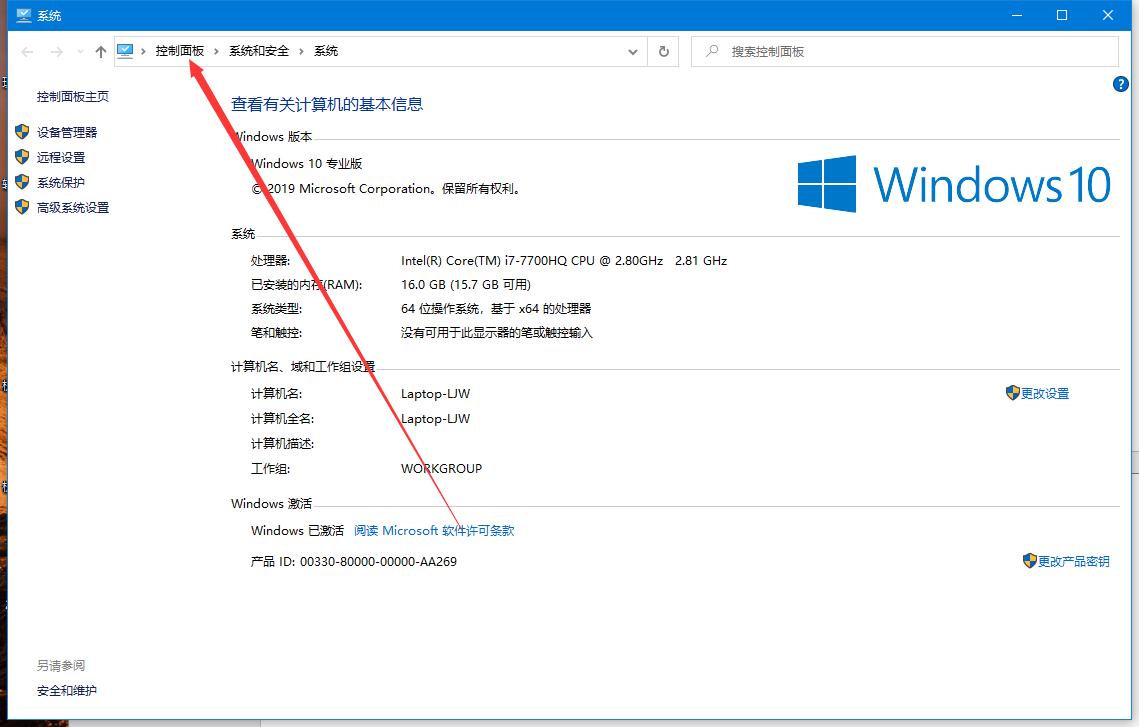This screenshot has width=1139, height=727.
Task: Click the back navigation arrow
Action: (26, 51)
